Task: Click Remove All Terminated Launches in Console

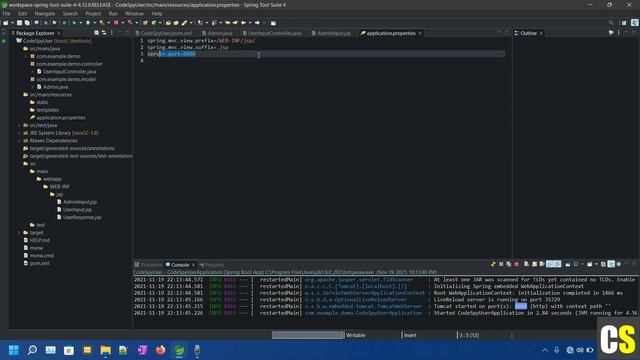Action: tap(509, 264)
